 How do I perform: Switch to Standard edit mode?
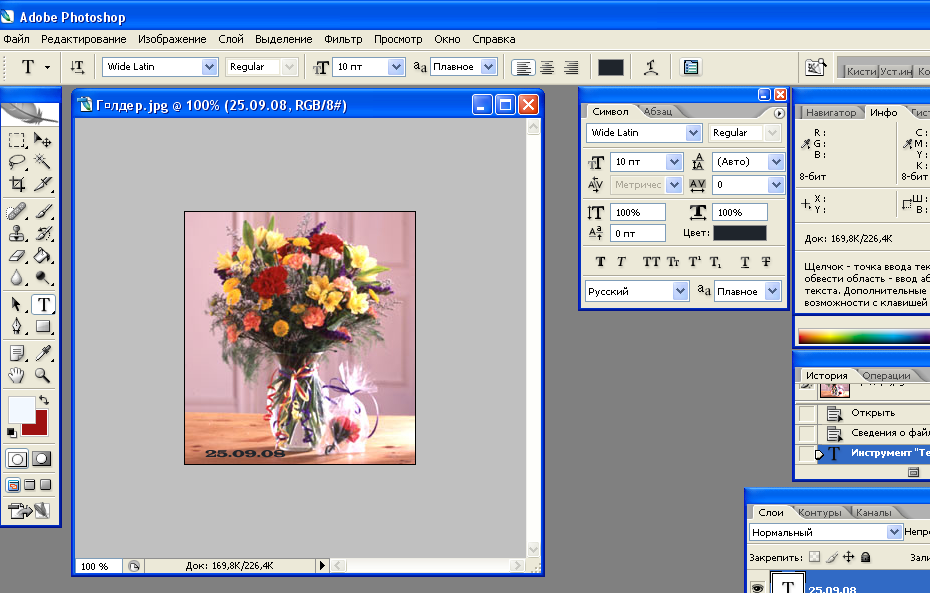click(17, 459)
